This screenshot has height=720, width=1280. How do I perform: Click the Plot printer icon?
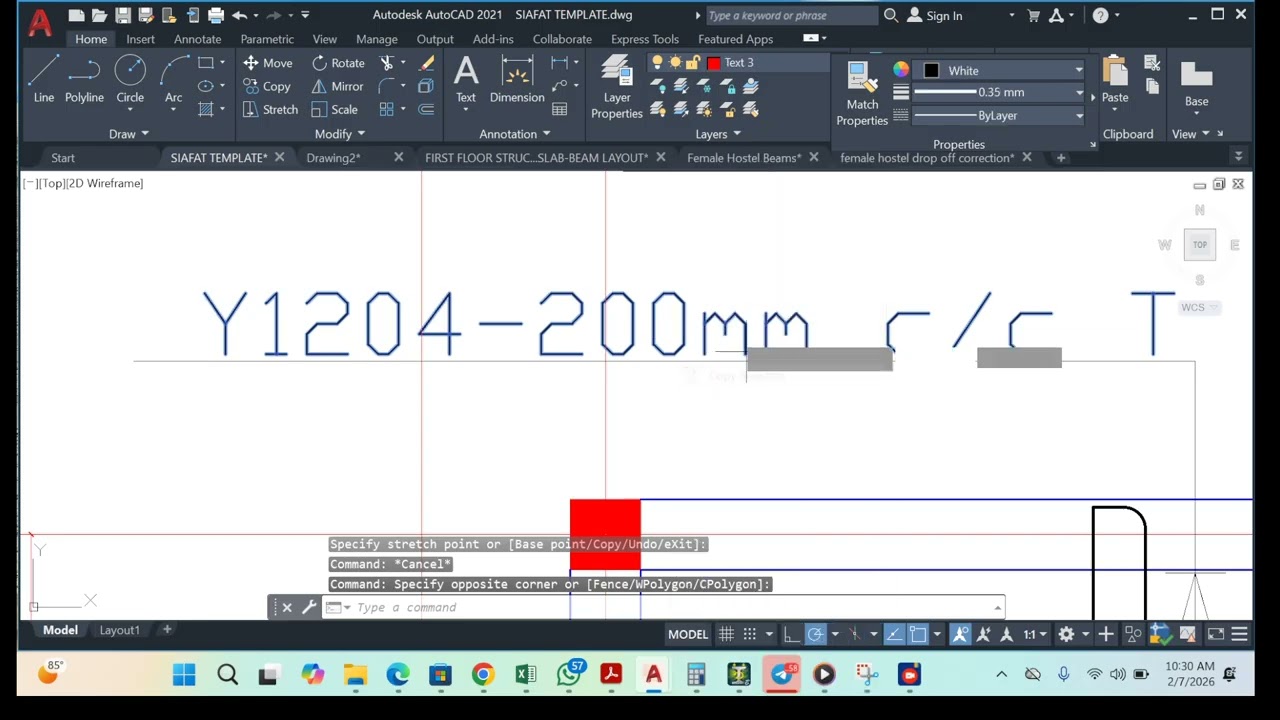216,15
